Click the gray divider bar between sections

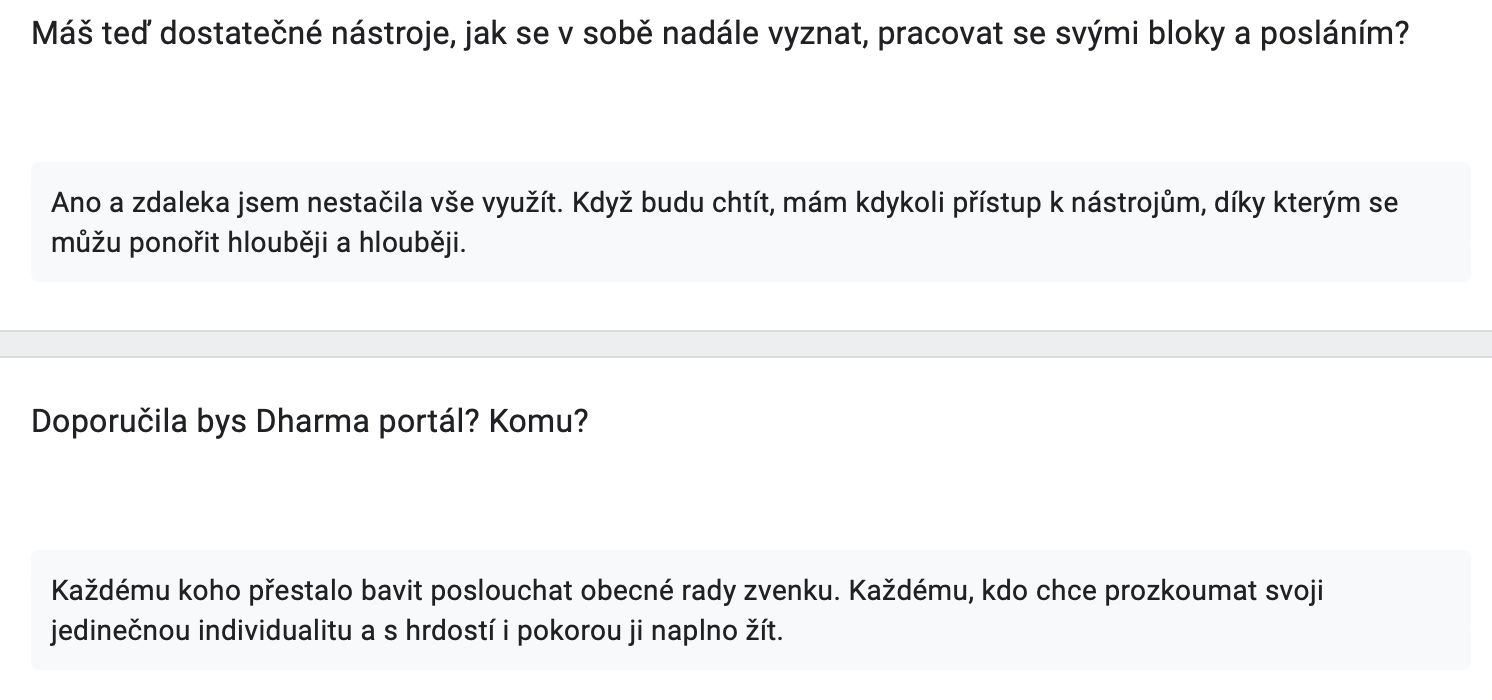click(x=746, y=344)
